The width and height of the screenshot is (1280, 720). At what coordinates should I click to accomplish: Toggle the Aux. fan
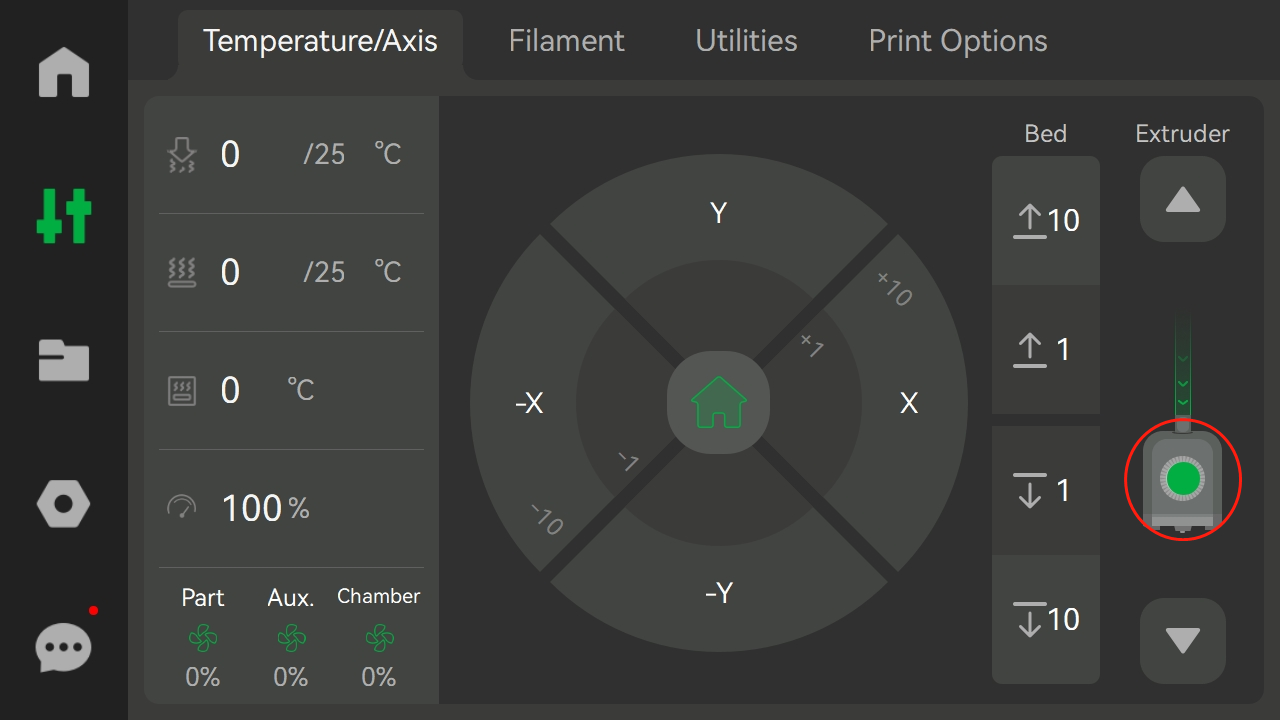[291, 638]
